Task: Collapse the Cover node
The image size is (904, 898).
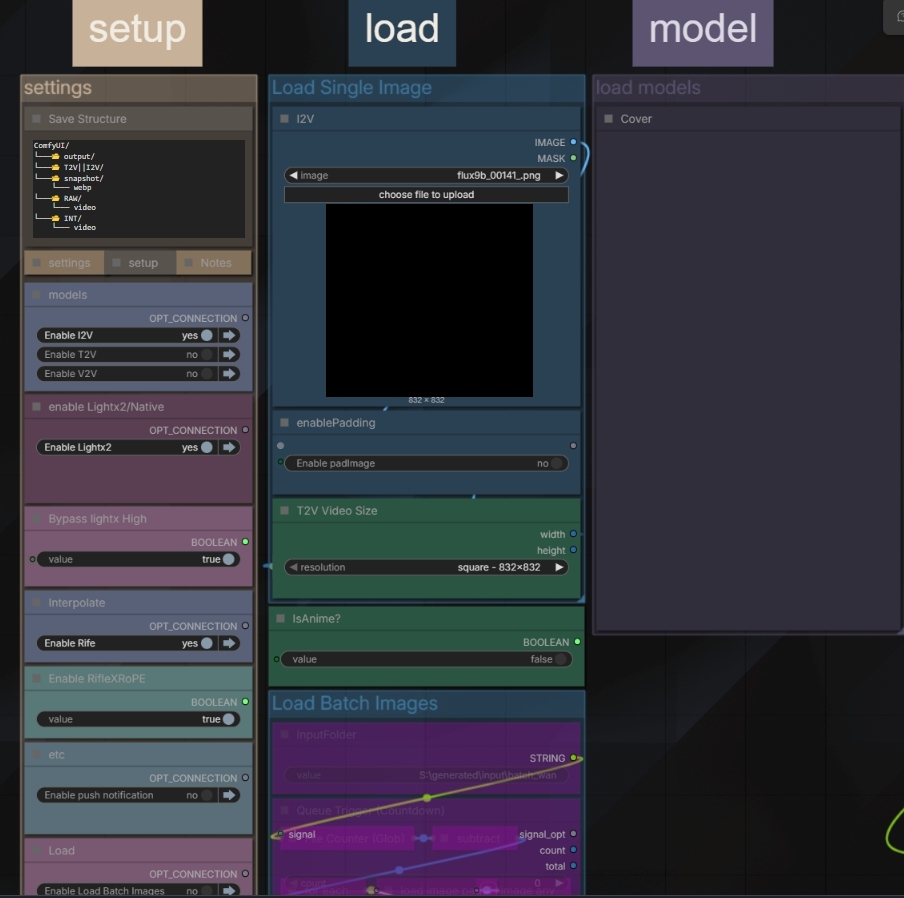Action: click(x=608, y=119)
